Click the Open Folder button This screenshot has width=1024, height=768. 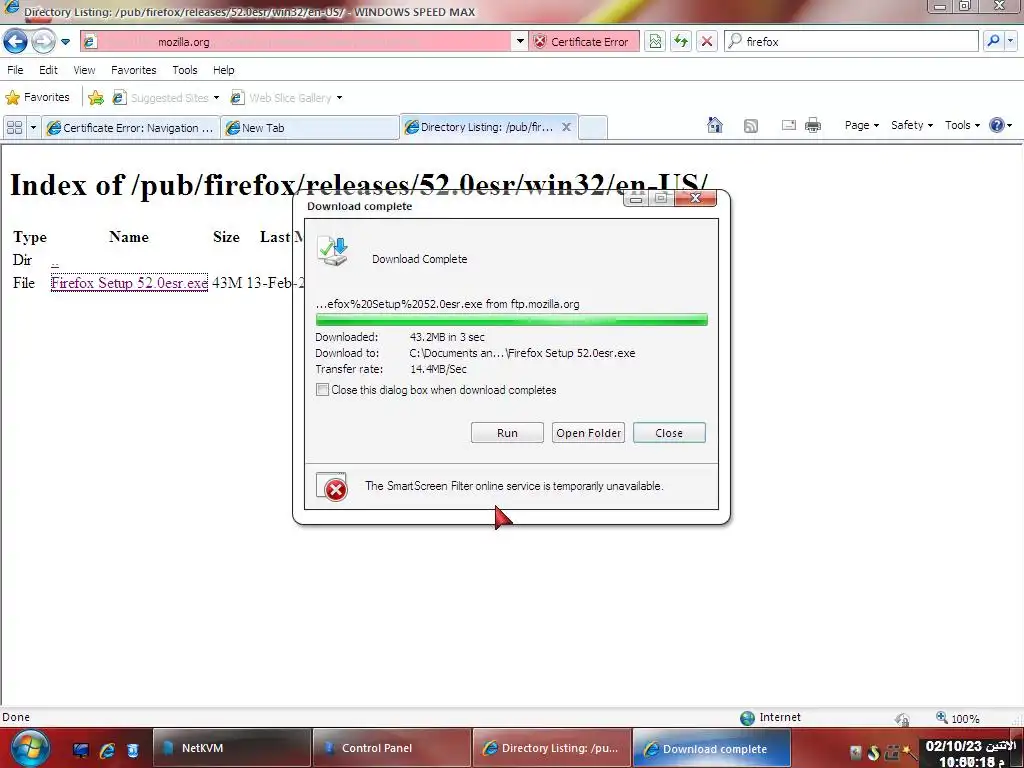click(x=588, y=433)
